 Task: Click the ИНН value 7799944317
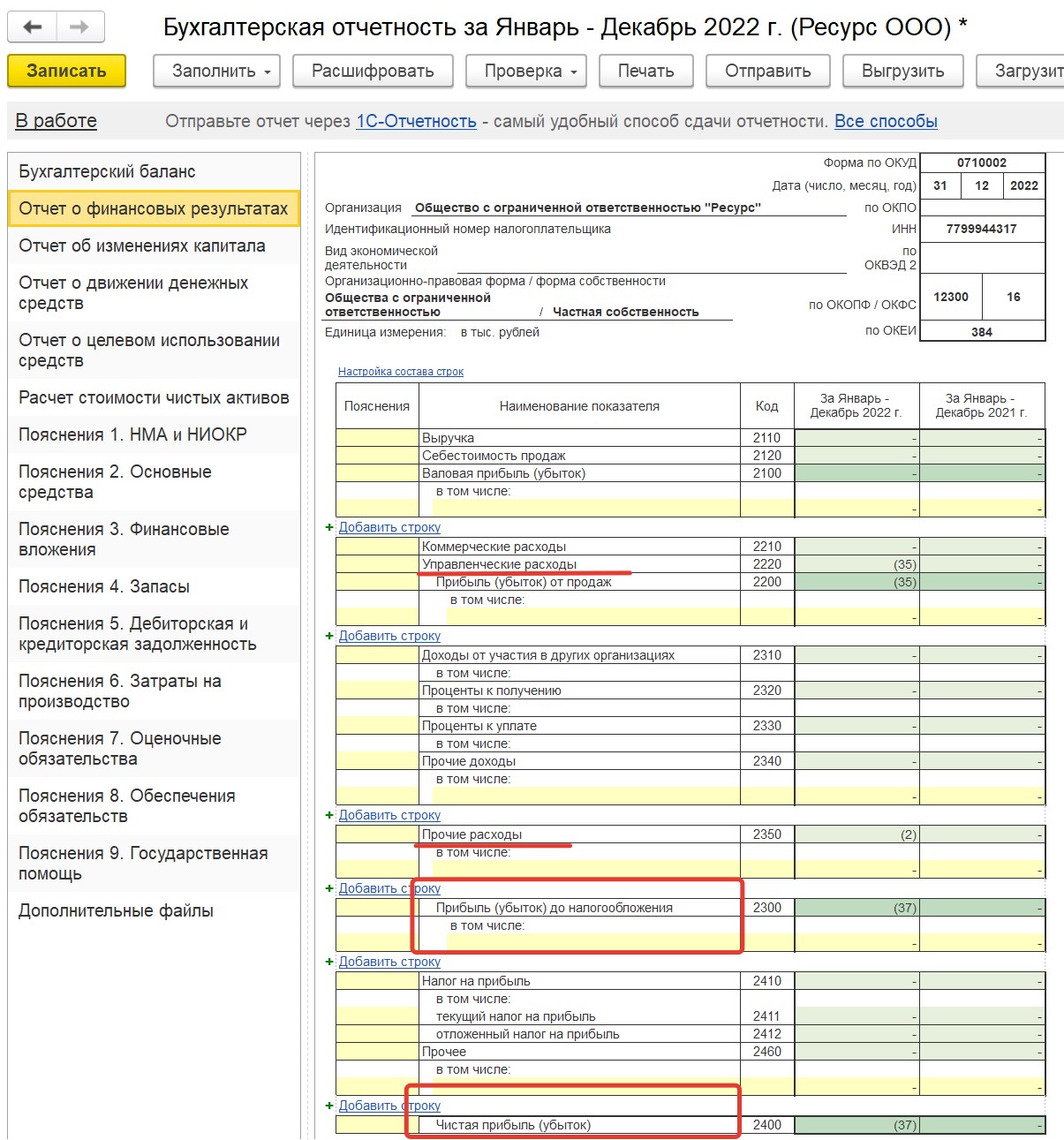(x=982, y=229)
